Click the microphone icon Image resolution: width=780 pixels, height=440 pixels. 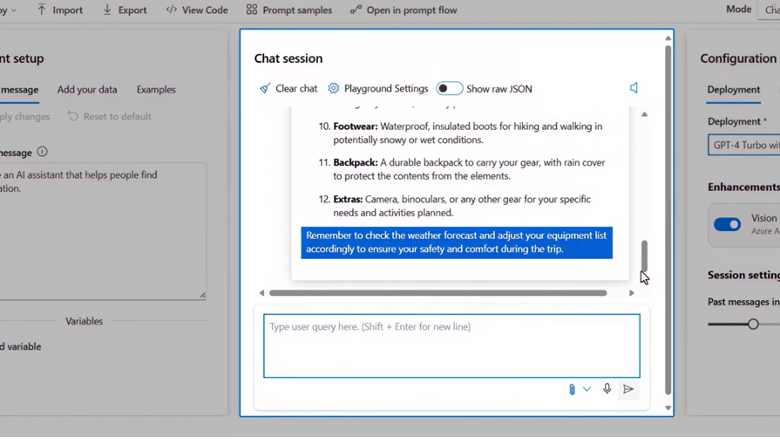(607, 389)
